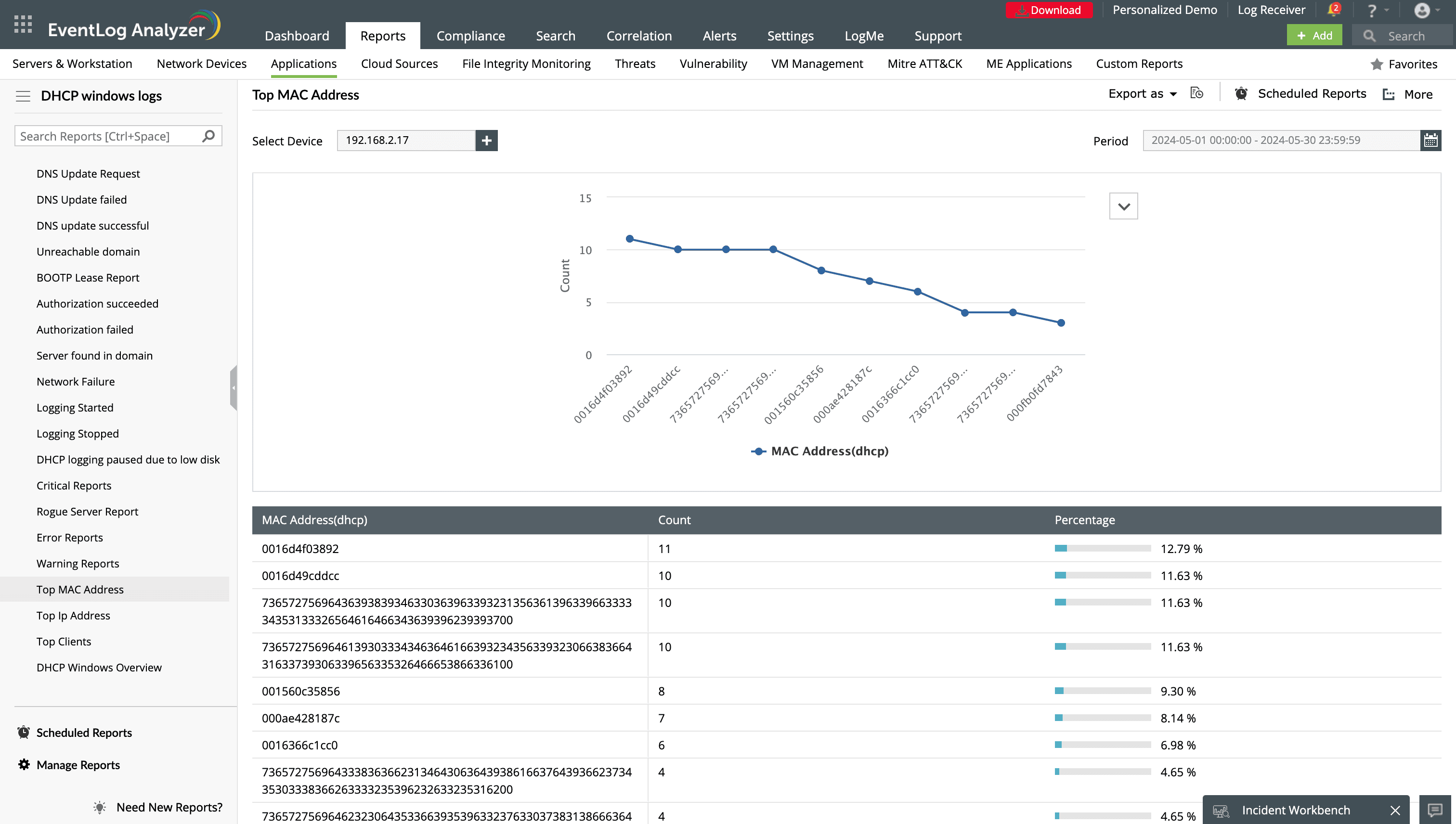This screenshot has width=1456, height=824.
Task: Open the Rogue Server Report
Action: tap(87, 511)
